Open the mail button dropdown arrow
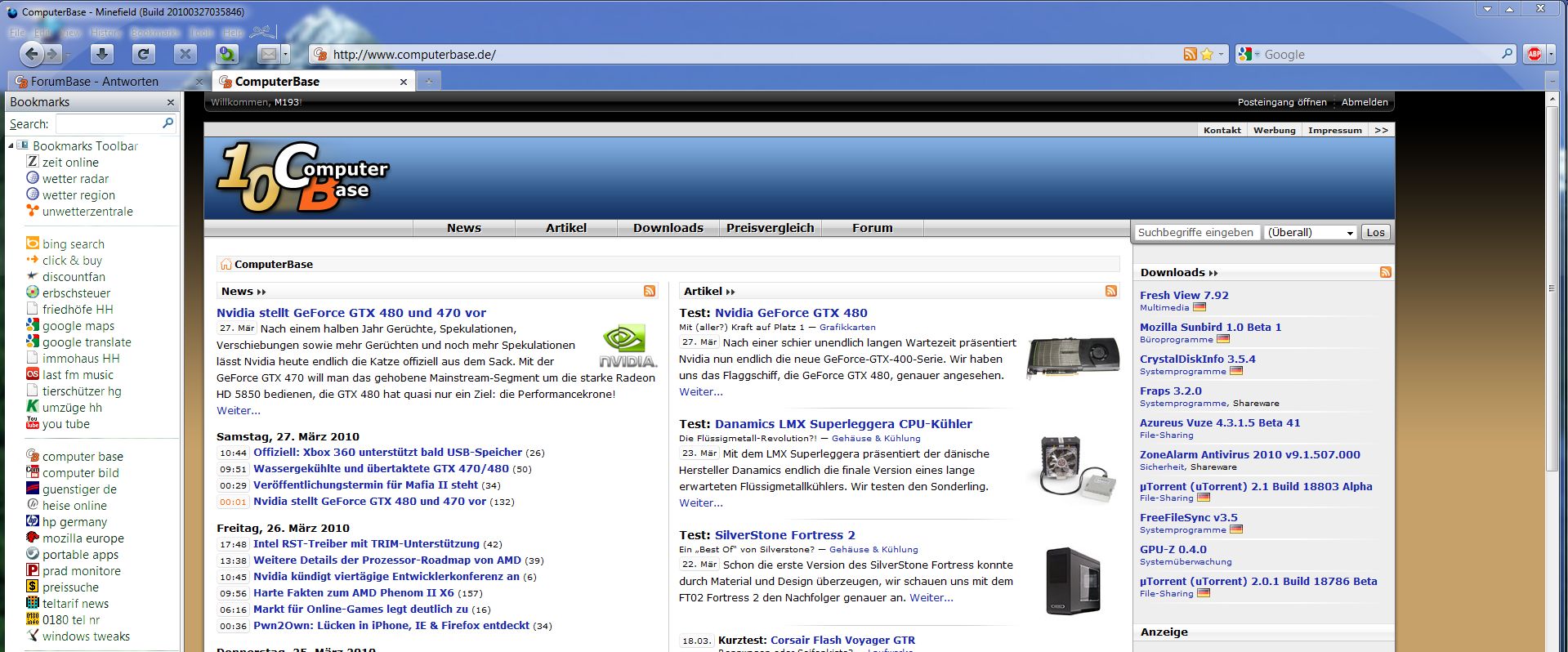The image size is (1568, 652). [285, 55]
